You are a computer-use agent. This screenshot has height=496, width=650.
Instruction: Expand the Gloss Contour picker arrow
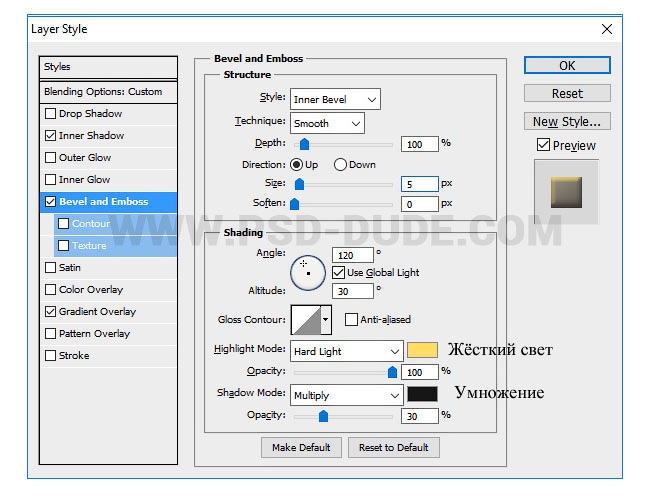(x=326, y=319)
